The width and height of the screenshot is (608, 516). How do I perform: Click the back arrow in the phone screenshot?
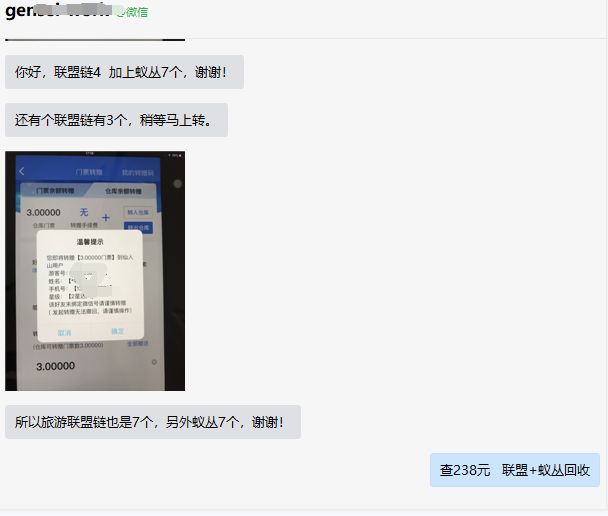(23, 172)
